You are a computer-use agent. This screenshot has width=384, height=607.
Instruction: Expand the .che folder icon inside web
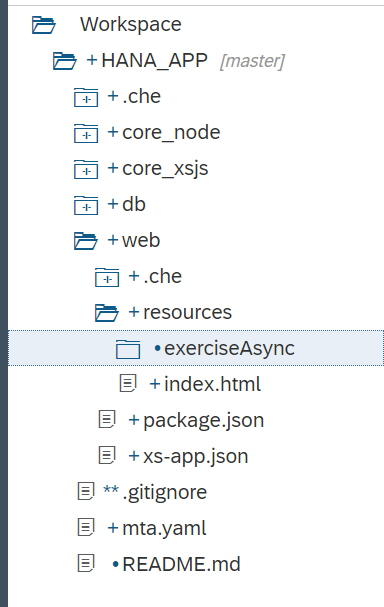coord(107,277)
